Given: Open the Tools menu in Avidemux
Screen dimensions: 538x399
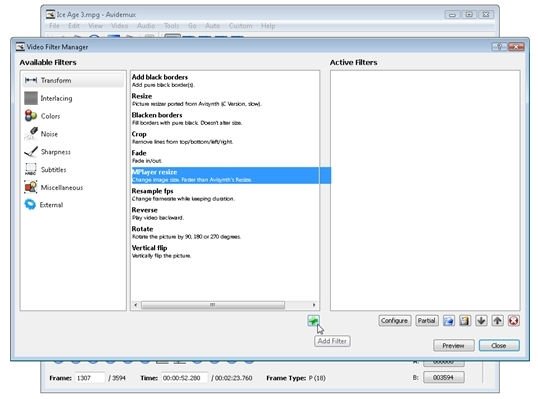Looking at the screenshot, I should [x=171, y=26].
